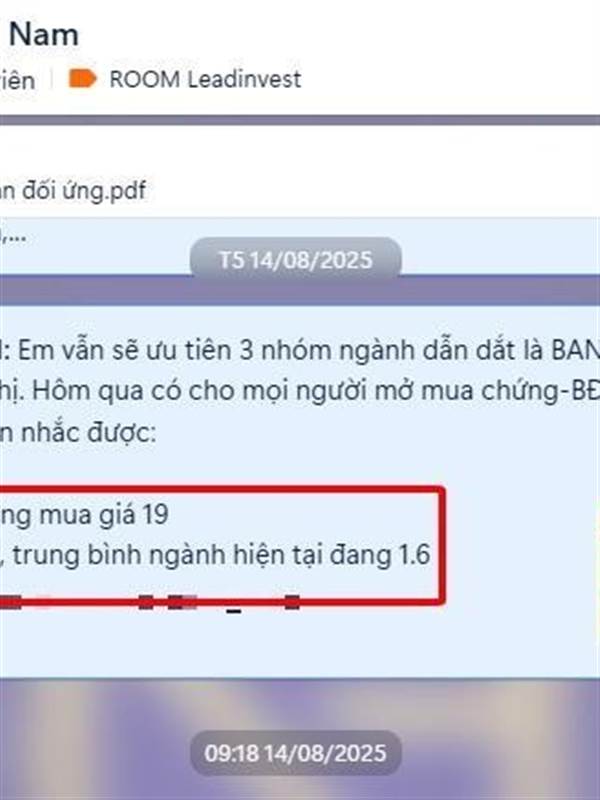Click the truncated preview text ending with ellipsis
Viewport: 600px width, 800px height.
coord(13,236)
